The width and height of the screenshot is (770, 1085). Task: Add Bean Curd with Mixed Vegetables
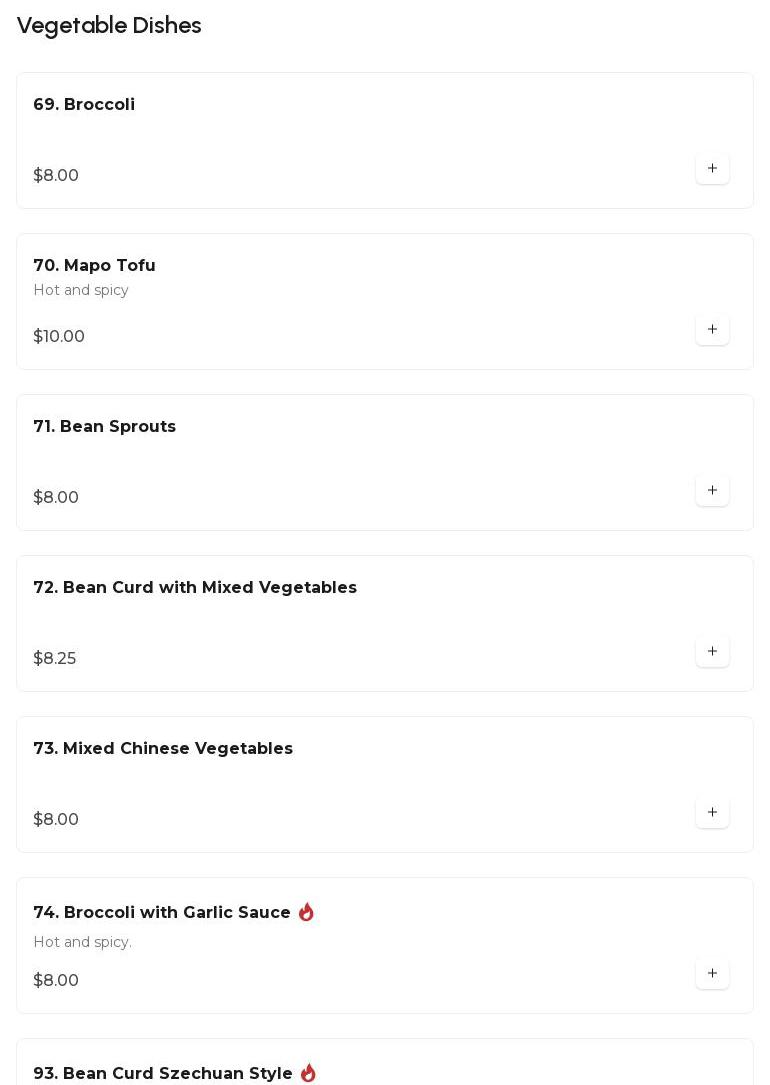712,652
